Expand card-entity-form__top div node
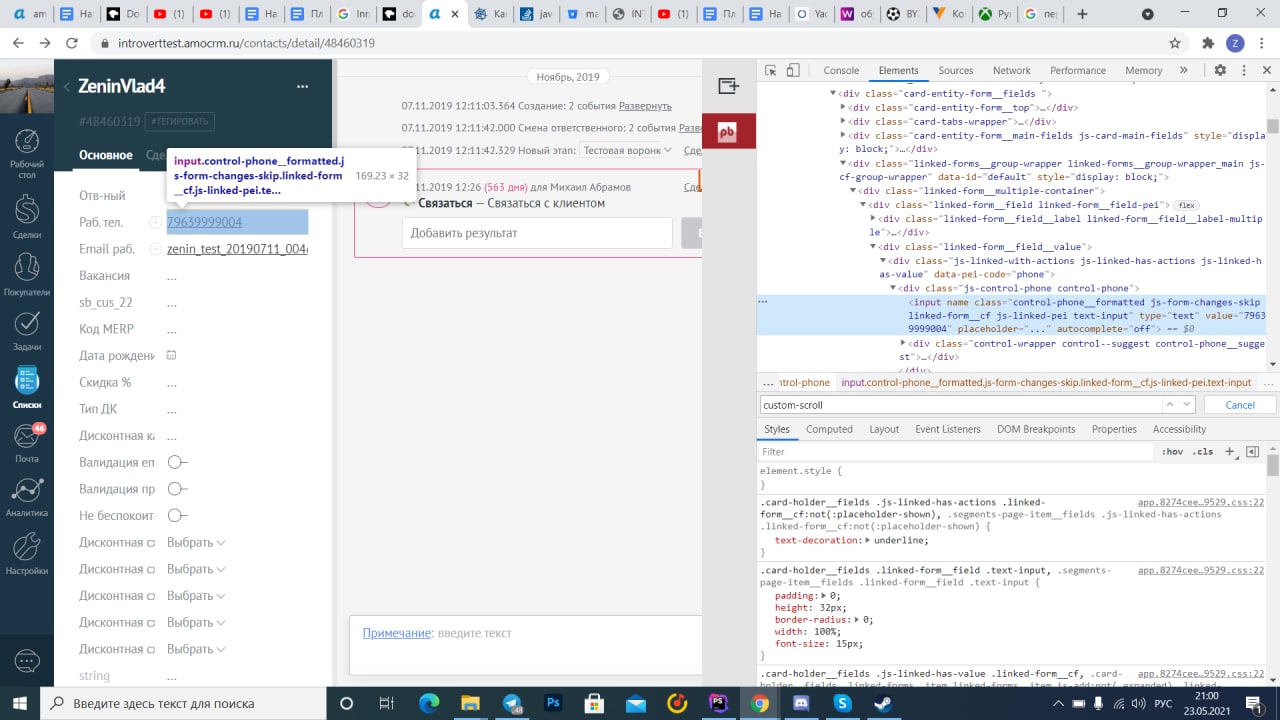 (x=844, y=108)
